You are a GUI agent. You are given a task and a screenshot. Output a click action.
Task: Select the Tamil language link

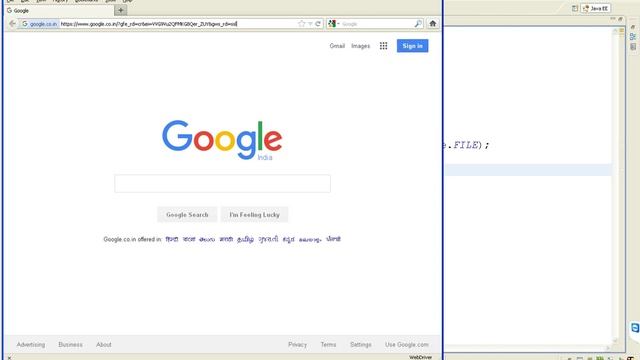pyautogui.click(x=245, y=240)
